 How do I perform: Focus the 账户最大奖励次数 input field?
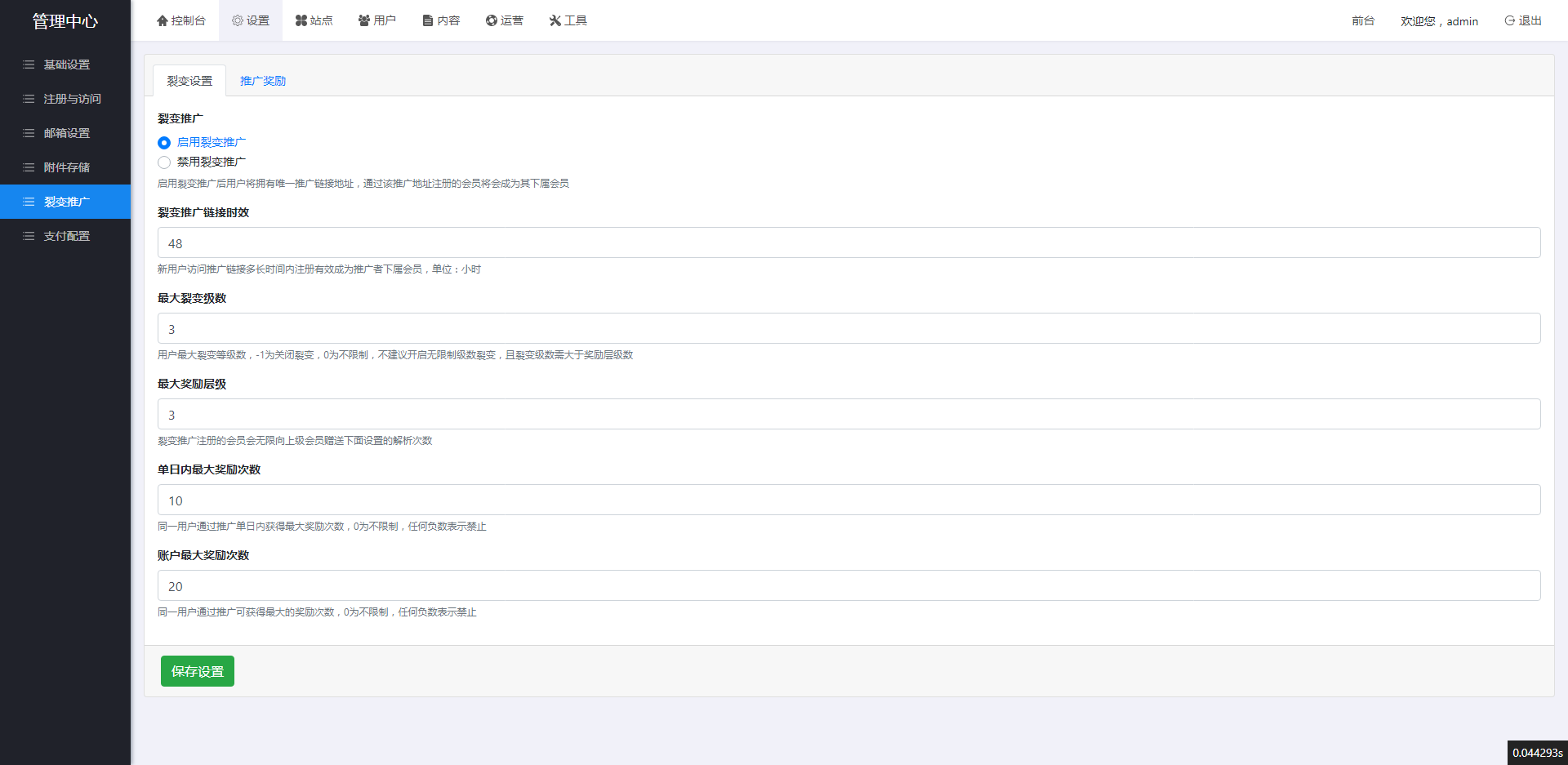click(x=849, y=585)
